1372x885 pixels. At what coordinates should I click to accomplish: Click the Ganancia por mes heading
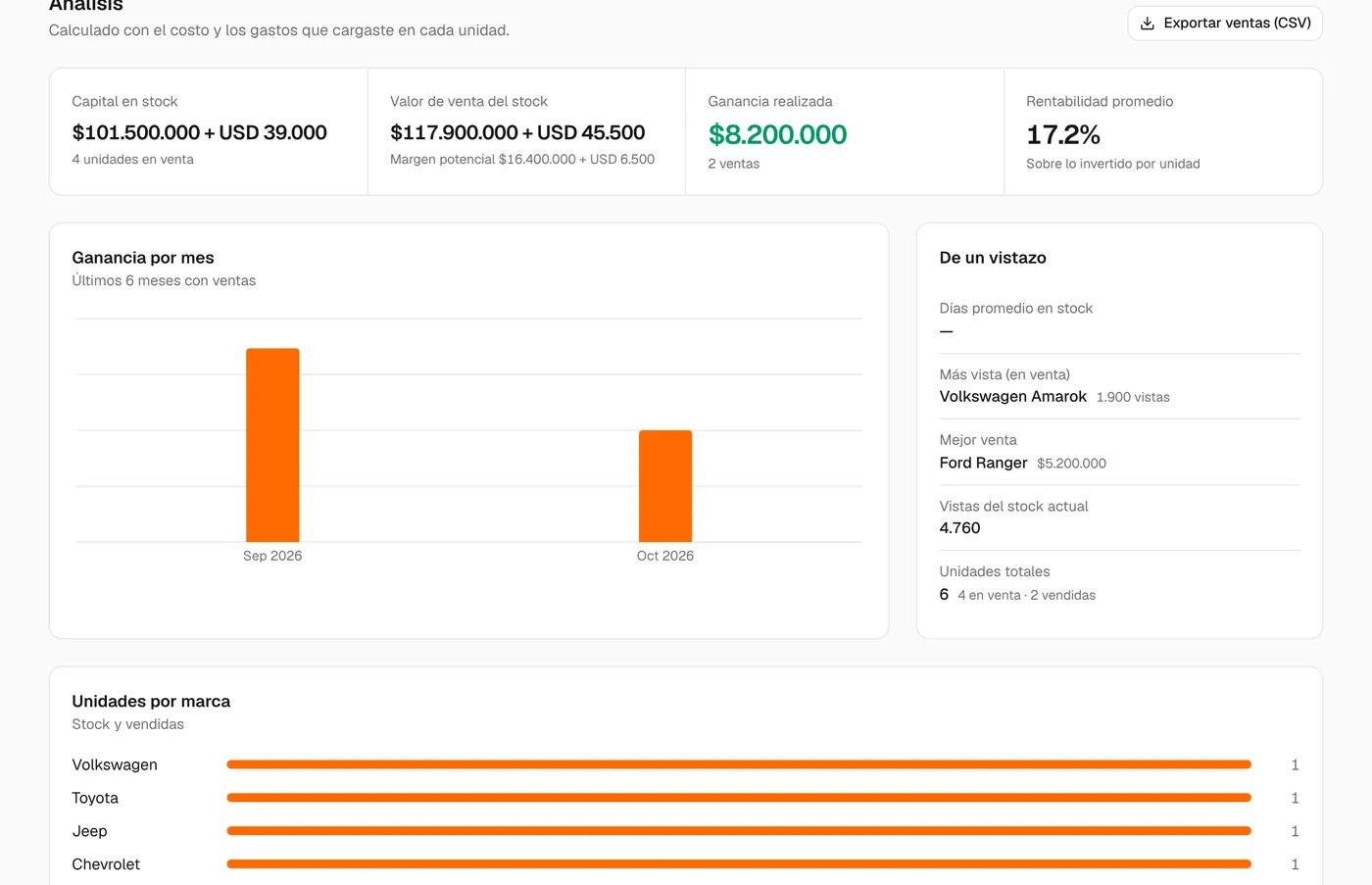[x=143, y=258]
